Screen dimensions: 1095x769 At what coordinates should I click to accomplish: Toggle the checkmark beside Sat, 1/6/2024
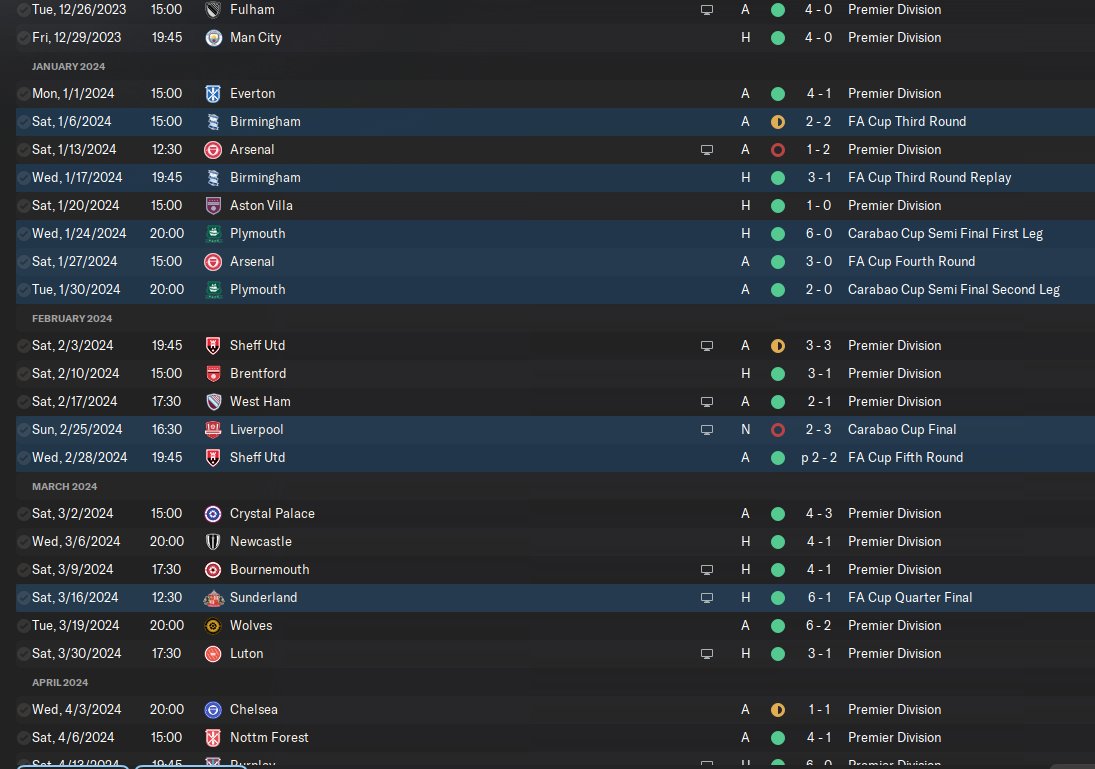(23, 122)
